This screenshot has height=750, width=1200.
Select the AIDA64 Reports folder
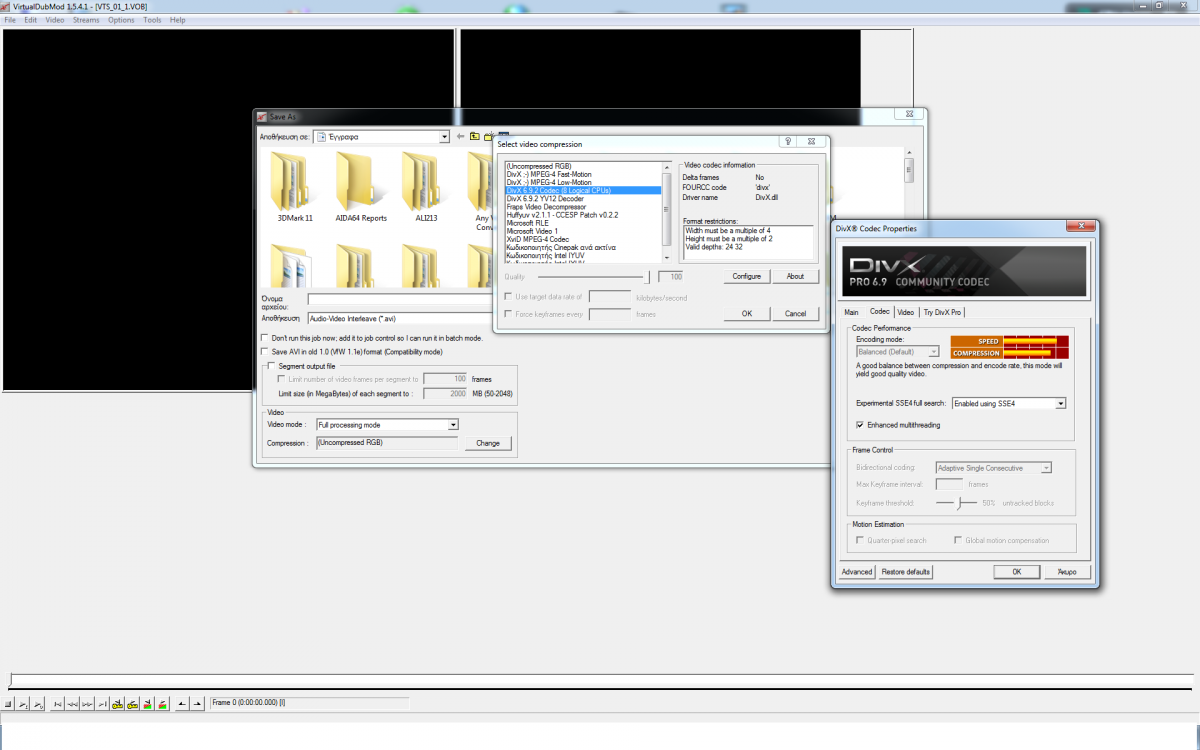coord(360,188)
